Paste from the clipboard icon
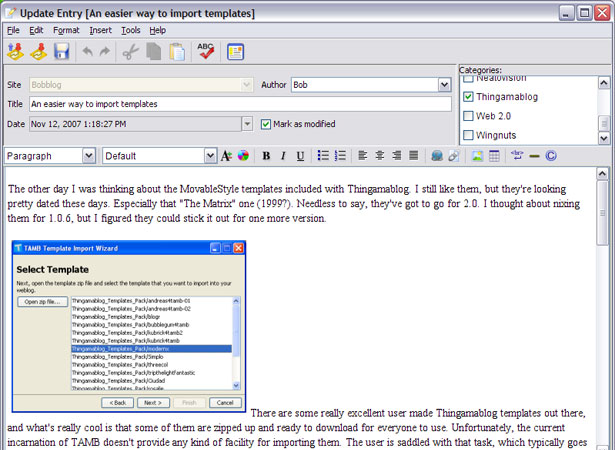 point(177,52)
